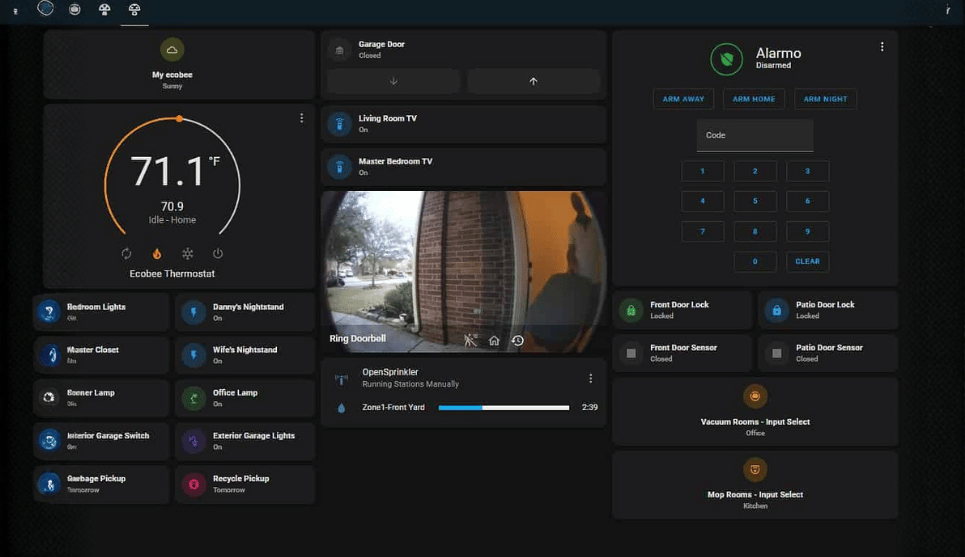Open Alarmo card three-dot menu
The width and height of the screenshot is (965, 557).
(882, 47)
